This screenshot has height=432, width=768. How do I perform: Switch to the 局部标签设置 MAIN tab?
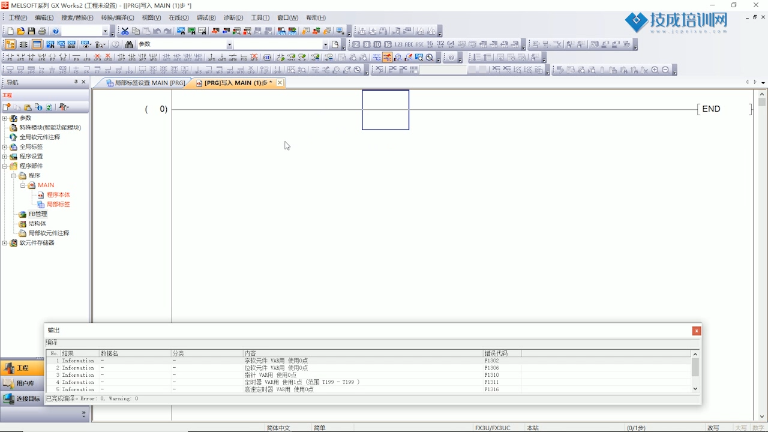(x=143, y=83)
